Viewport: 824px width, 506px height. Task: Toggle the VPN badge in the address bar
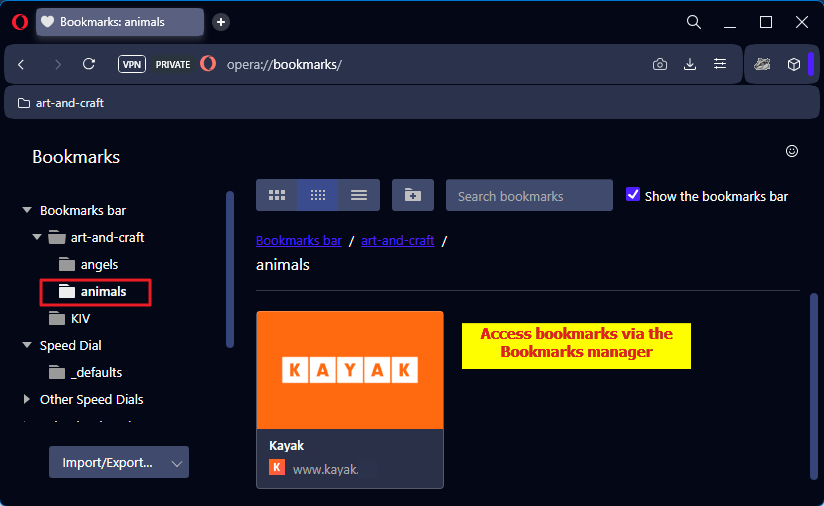(x=131, y=64)
